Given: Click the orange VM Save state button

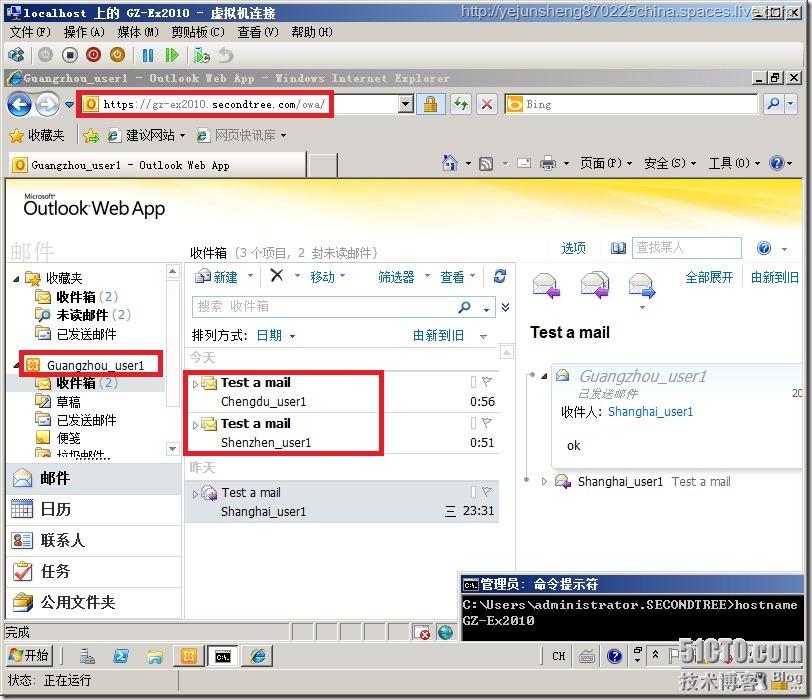Looking at the screenshot, I should coord(118,55).
